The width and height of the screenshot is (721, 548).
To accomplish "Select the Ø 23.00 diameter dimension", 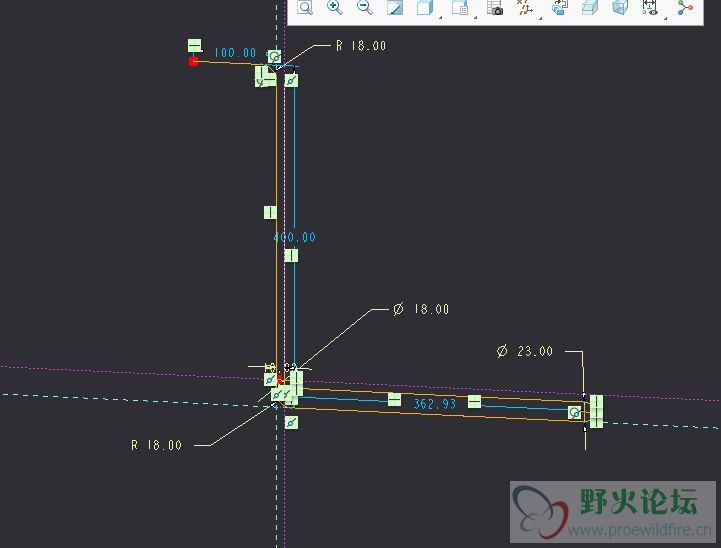I will click(x=525, y=351).
